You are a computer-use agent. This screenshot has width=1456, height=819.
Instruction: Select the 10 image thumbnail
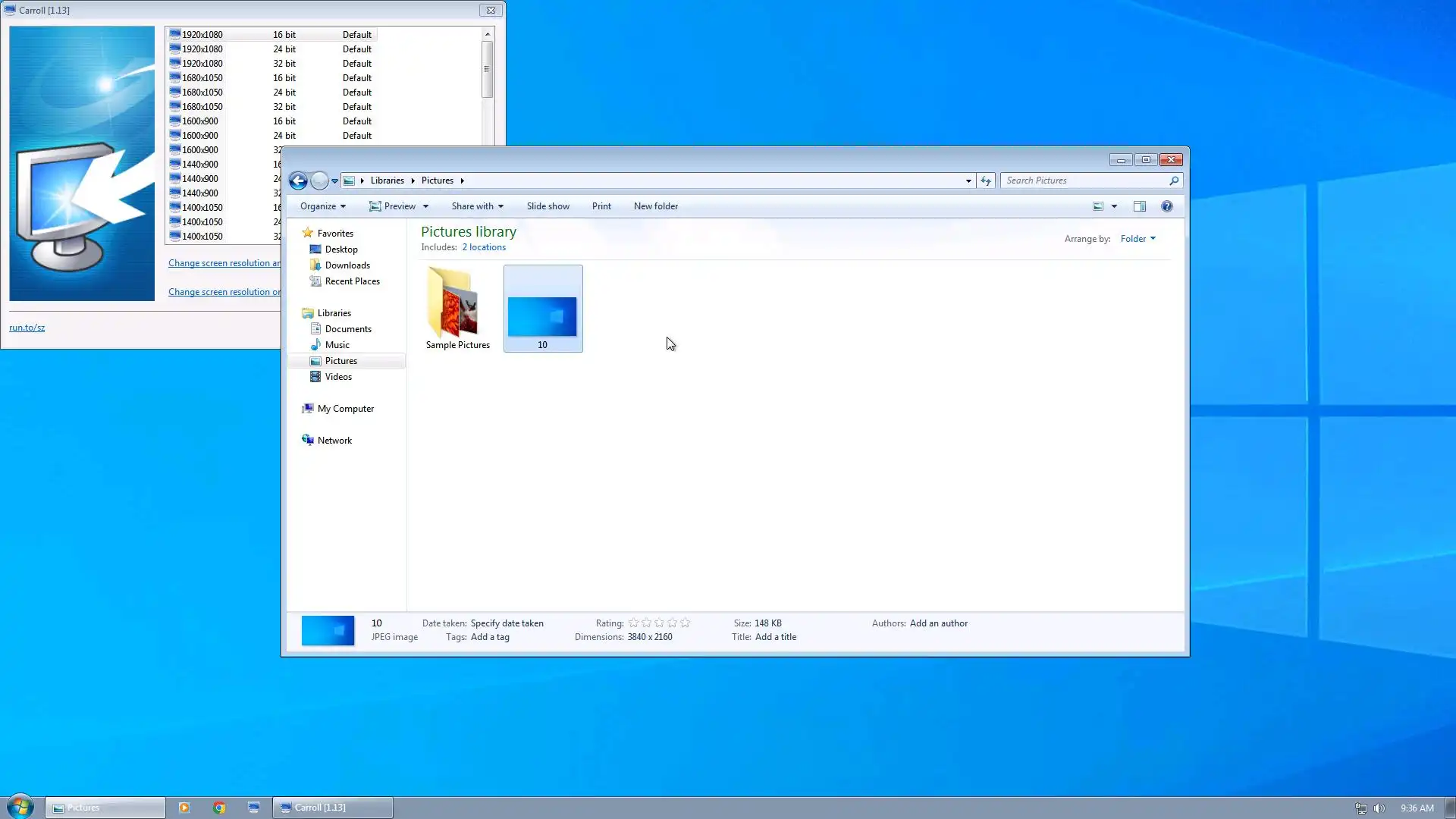542,315
